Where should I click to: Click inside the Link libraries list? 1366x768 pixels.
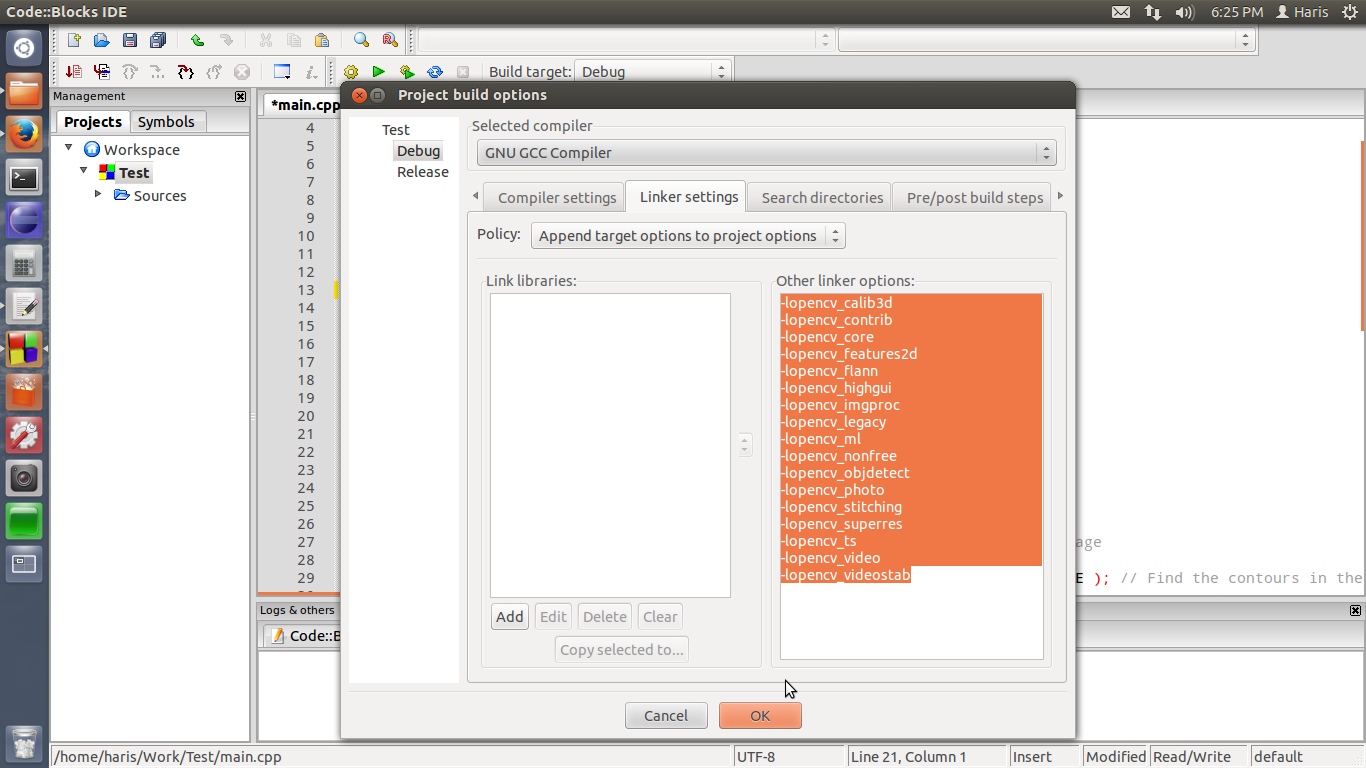(610, 445)
